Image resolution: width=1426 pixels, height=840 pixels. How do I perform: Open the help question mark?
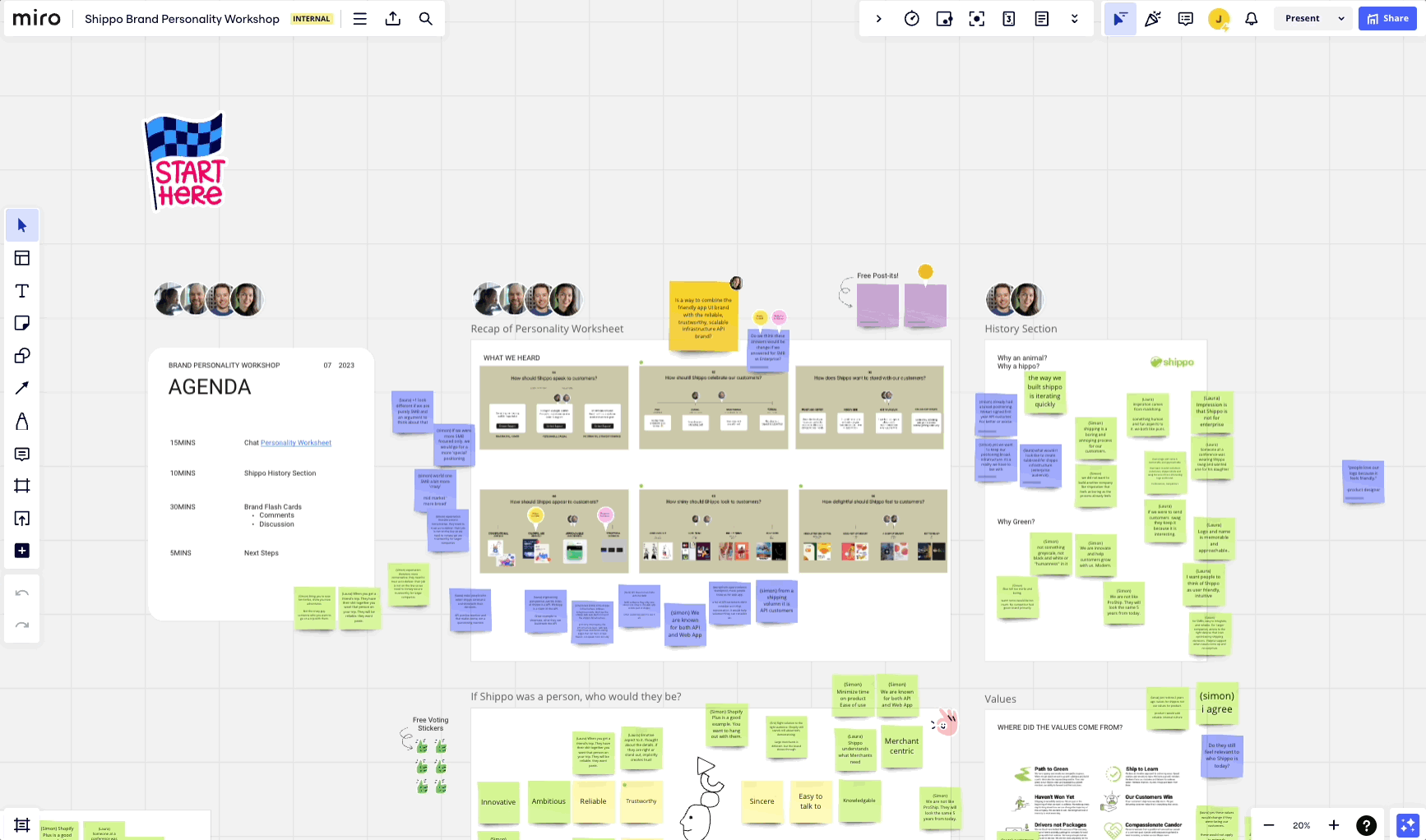[x=1366, y=825]
